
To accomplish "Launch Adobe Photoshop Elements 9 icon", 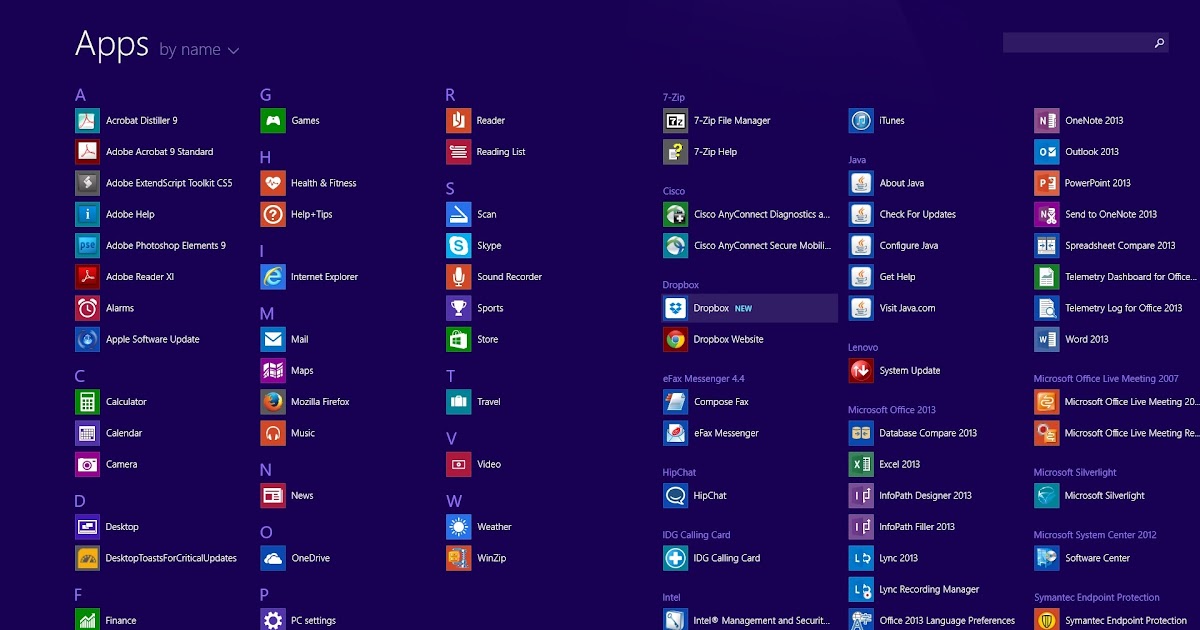I will (x=88, y=246).
